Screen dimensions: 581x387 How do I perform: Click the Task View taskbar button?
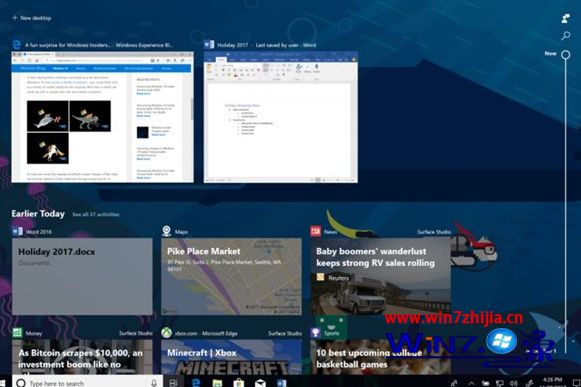point(173,383)
